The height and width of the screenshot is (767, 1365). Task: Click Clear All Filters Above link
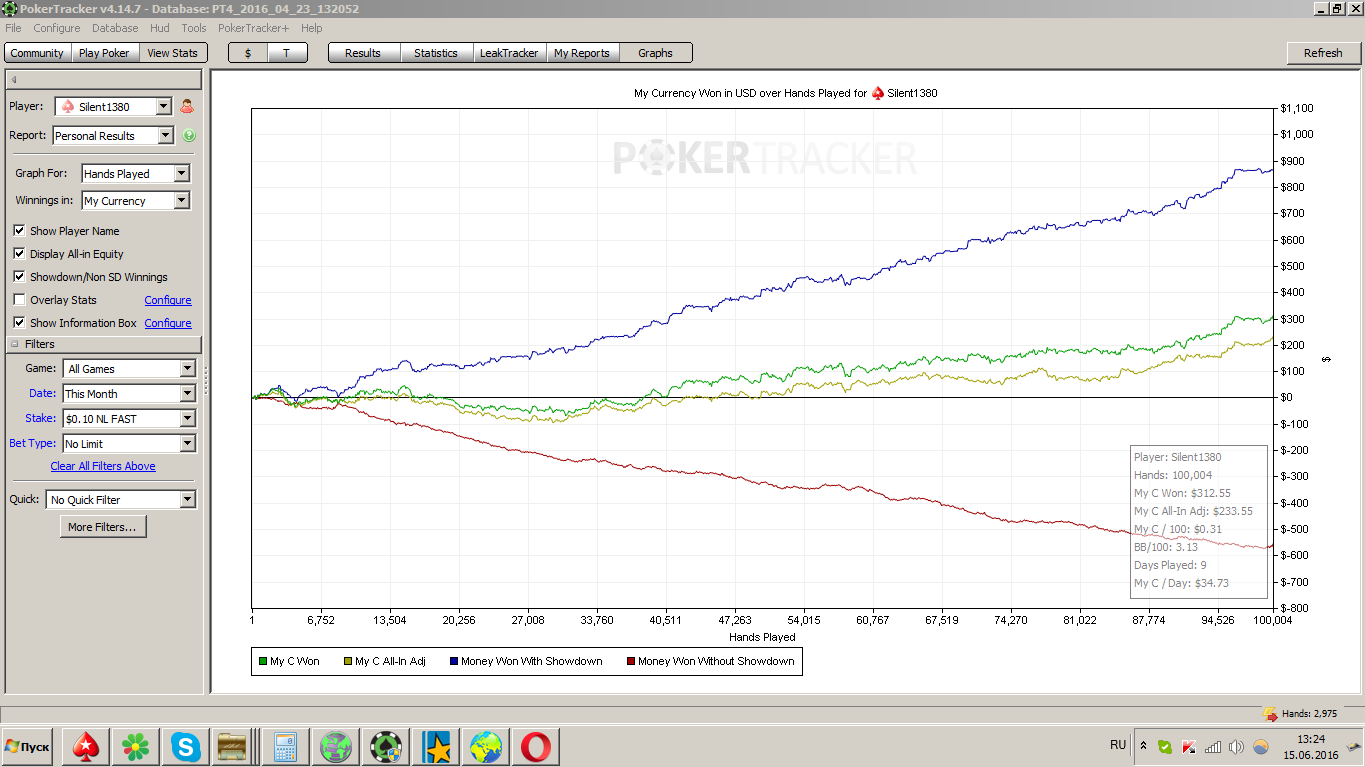point(103,466)
